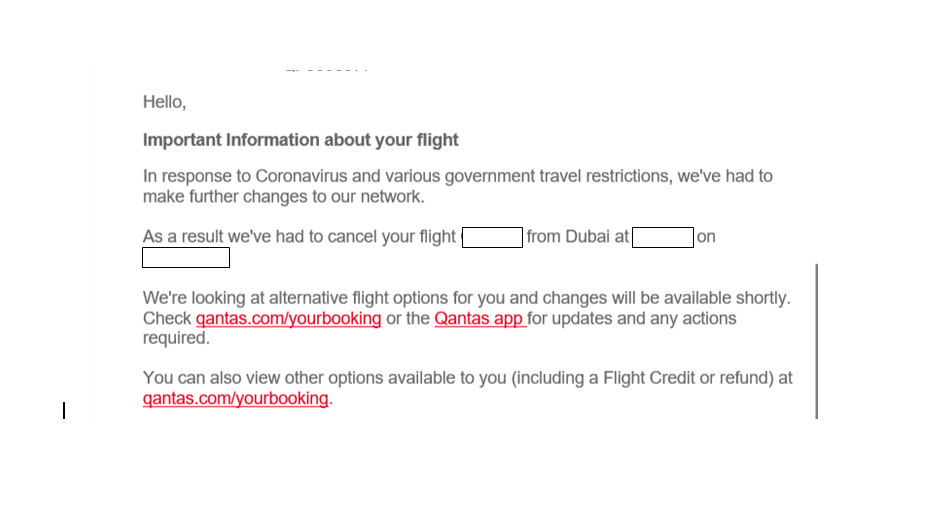
Task: Click the 'Important Information about your flight' heading
Action: [300, 140]
